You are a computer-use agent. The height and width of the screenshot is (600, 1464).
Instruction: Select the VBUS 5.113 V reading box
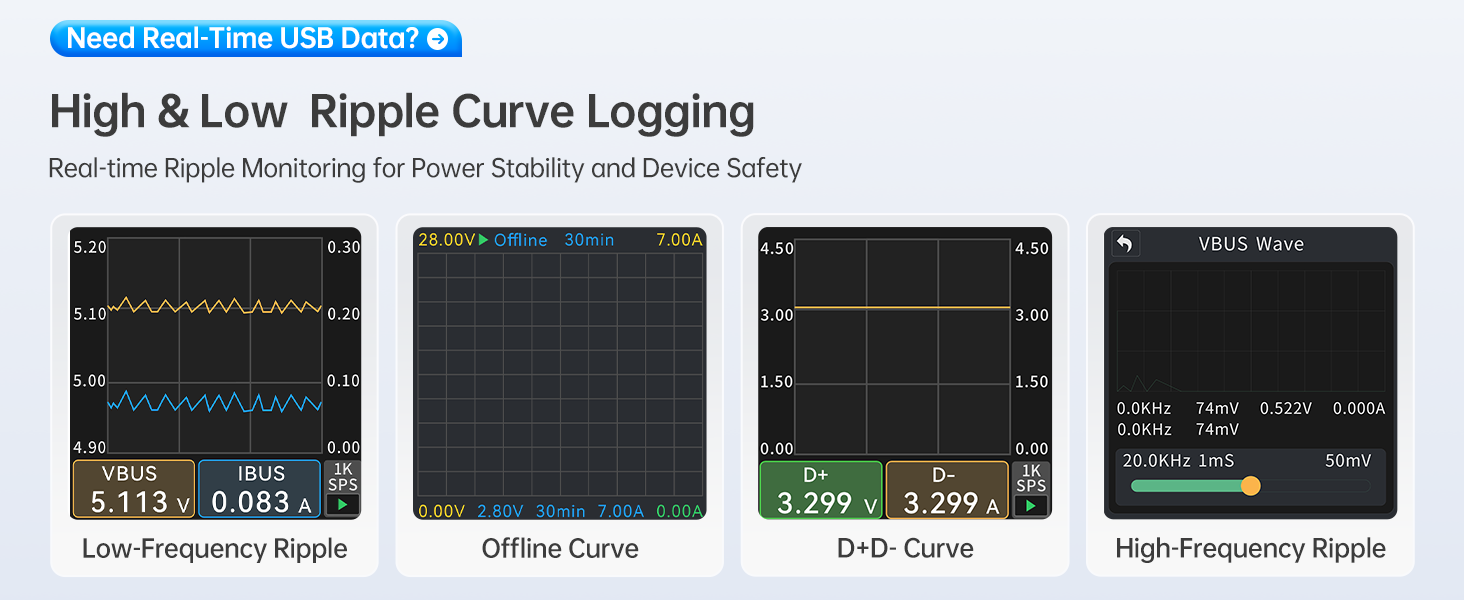click(x=134, y=489)
